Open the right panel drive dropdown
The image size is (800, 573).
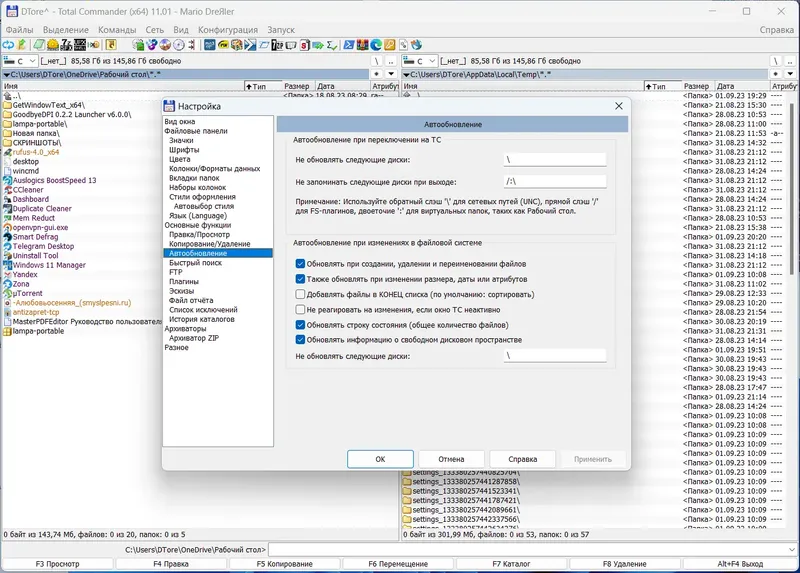click(419, 61)
